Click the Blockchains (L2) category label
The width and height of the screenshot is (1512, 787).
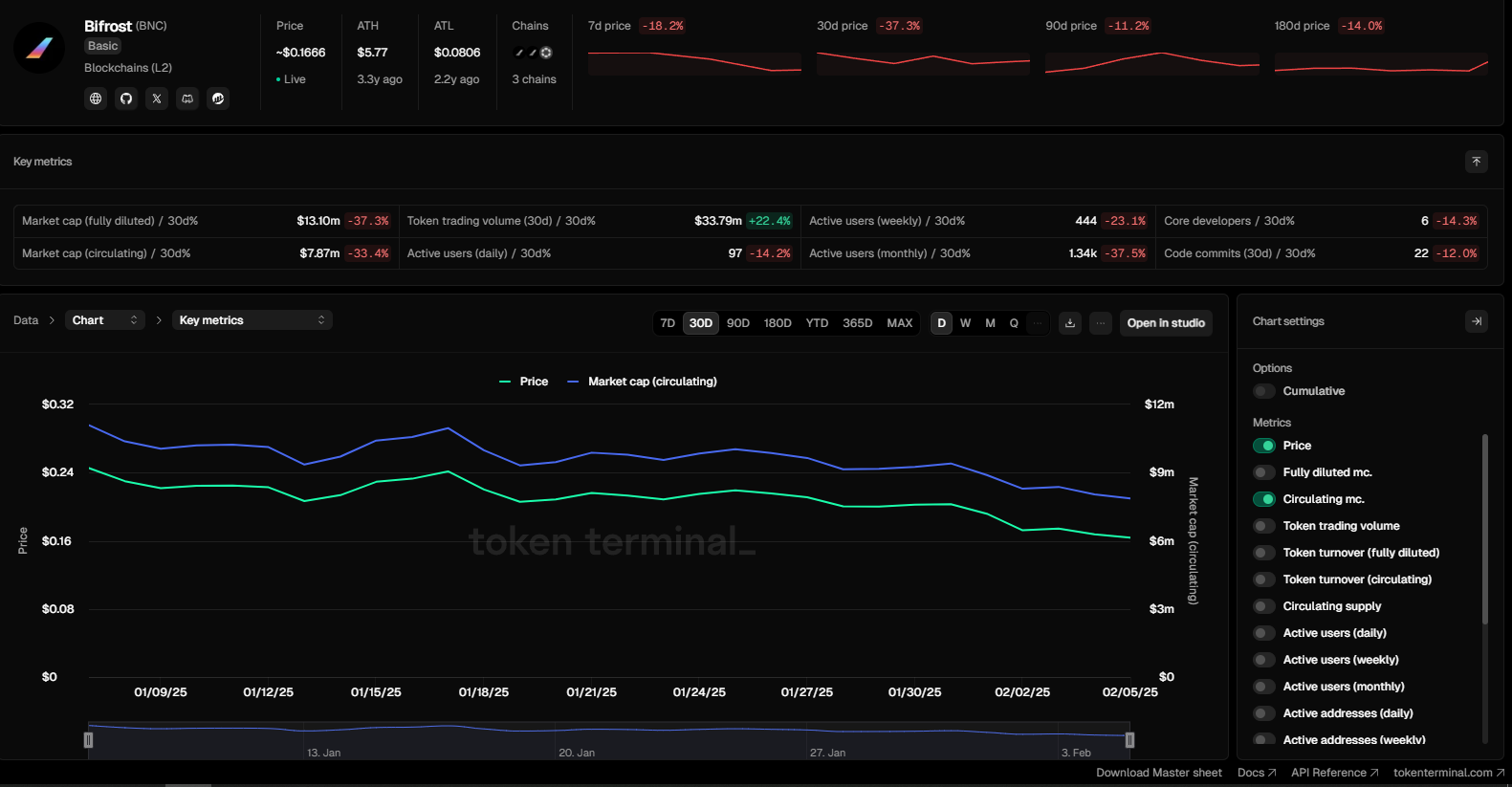128,68
